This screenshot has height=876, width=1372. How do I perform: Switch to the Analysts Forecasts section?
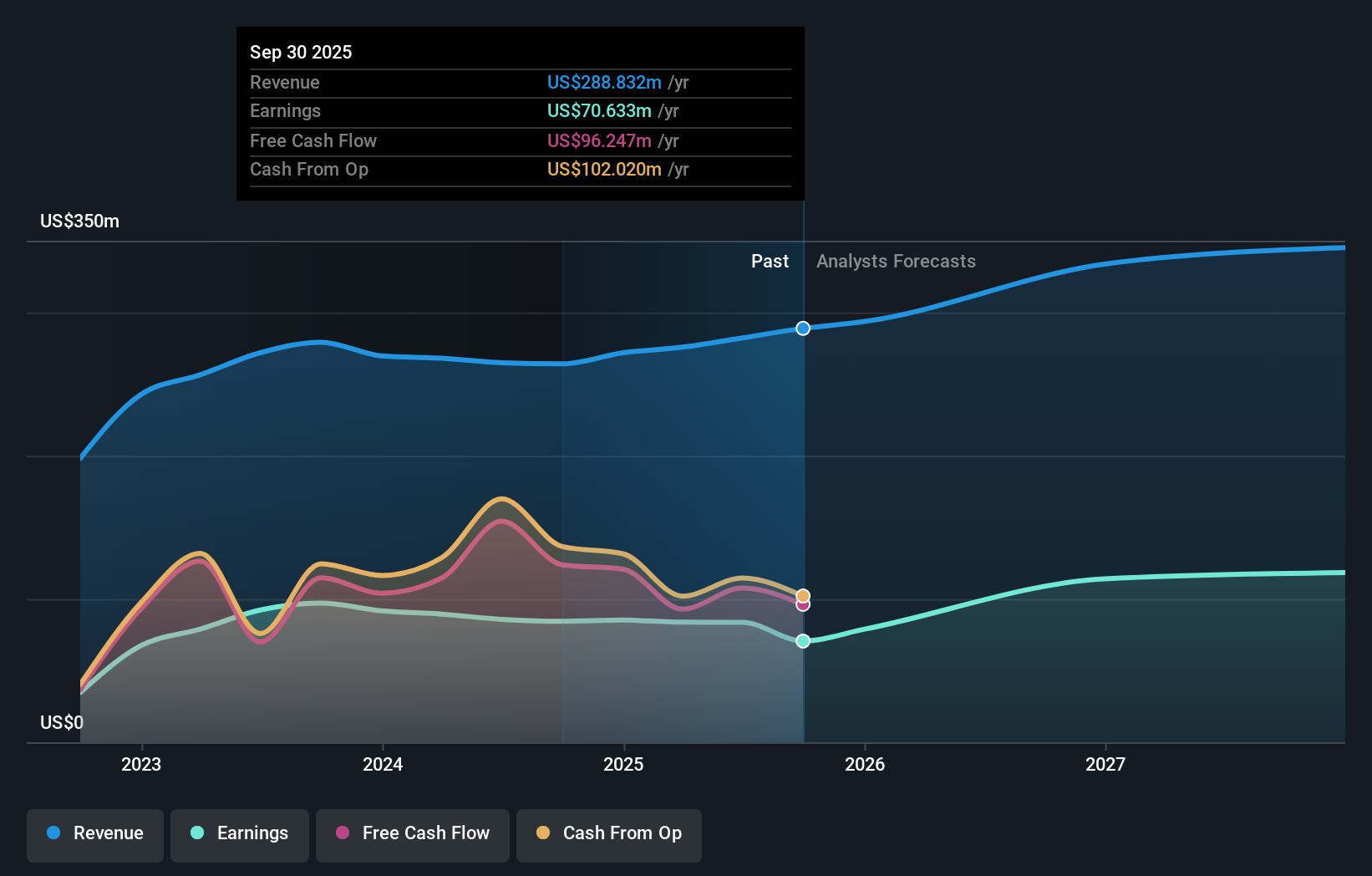pos(896,261)
